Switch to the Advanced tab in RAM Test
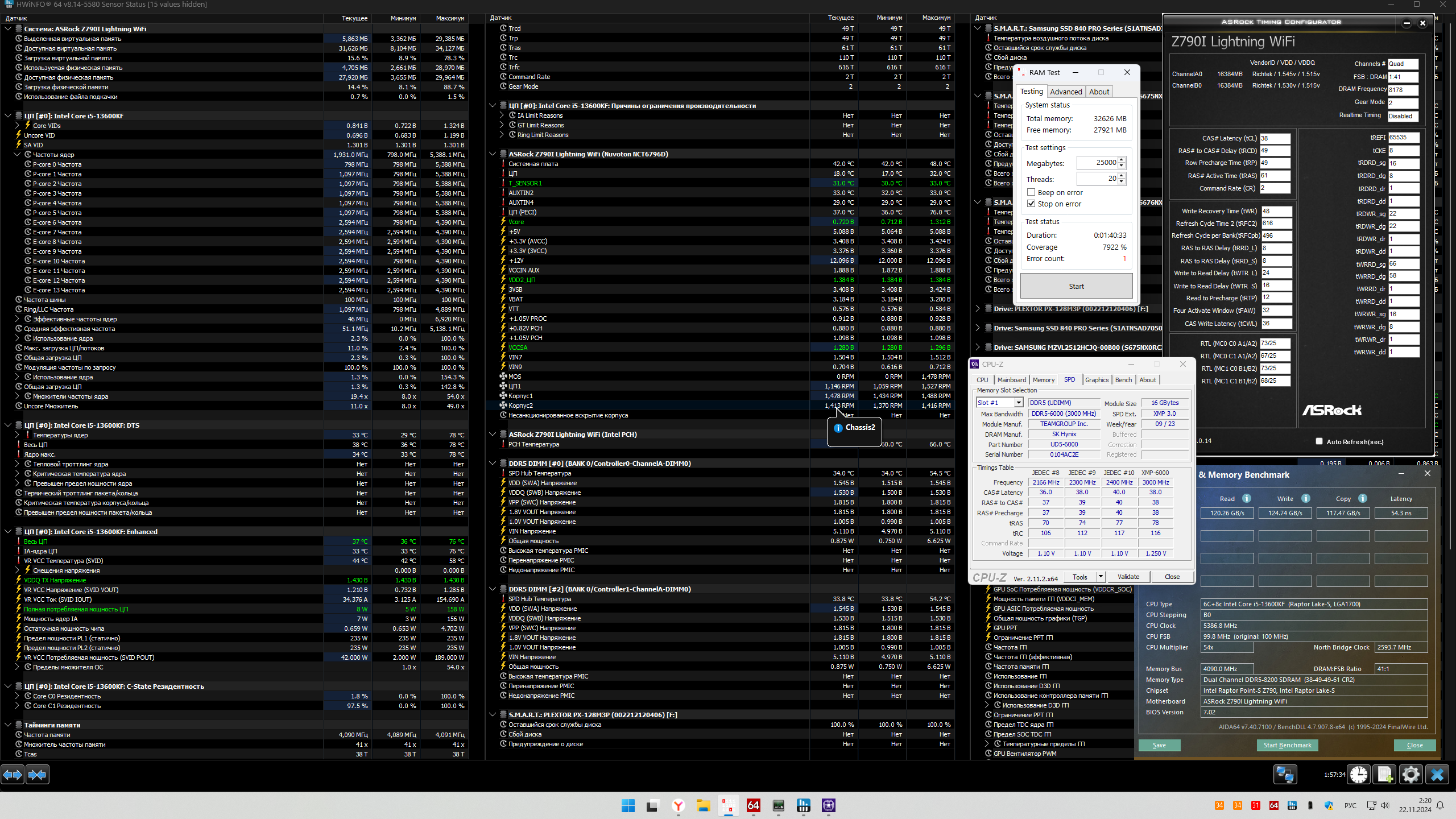1456x819 pixels. [1066, 92]
